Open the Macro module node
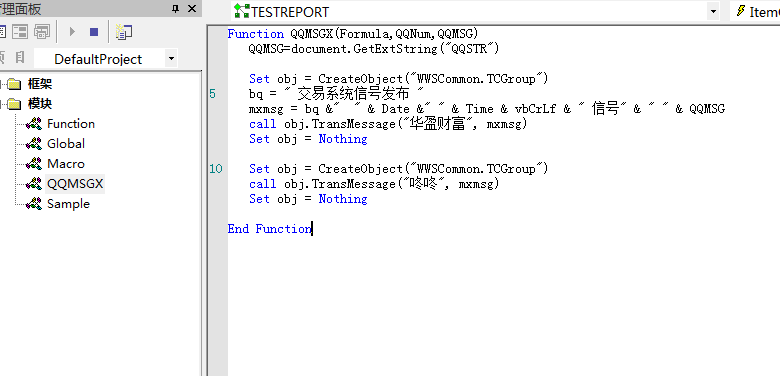Image resolution: width=780 pixels, height=376 pixels. [x=56, y=164]
